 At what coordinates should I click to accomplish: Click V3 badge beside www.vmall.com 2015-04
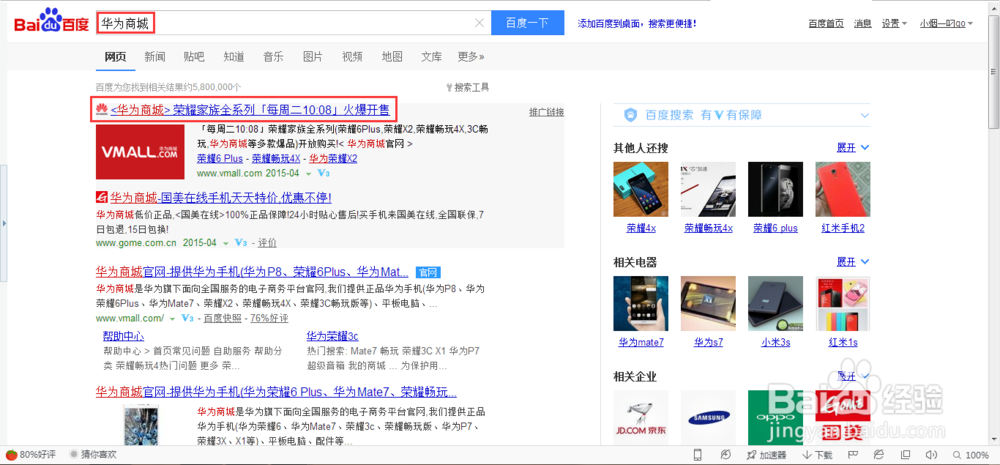[323, 173]
